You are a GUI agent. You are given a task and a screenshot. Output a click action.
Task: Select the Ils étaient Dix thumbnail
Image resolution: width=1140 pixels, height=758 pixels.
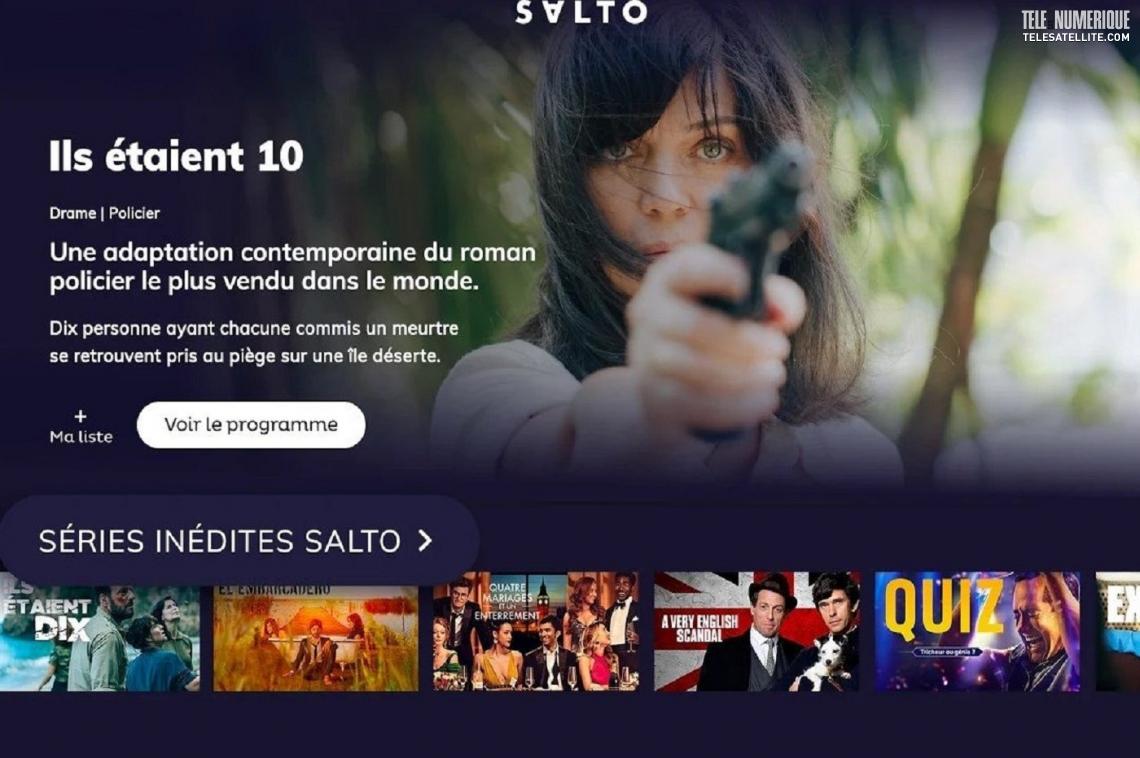(x=100, y=632)
